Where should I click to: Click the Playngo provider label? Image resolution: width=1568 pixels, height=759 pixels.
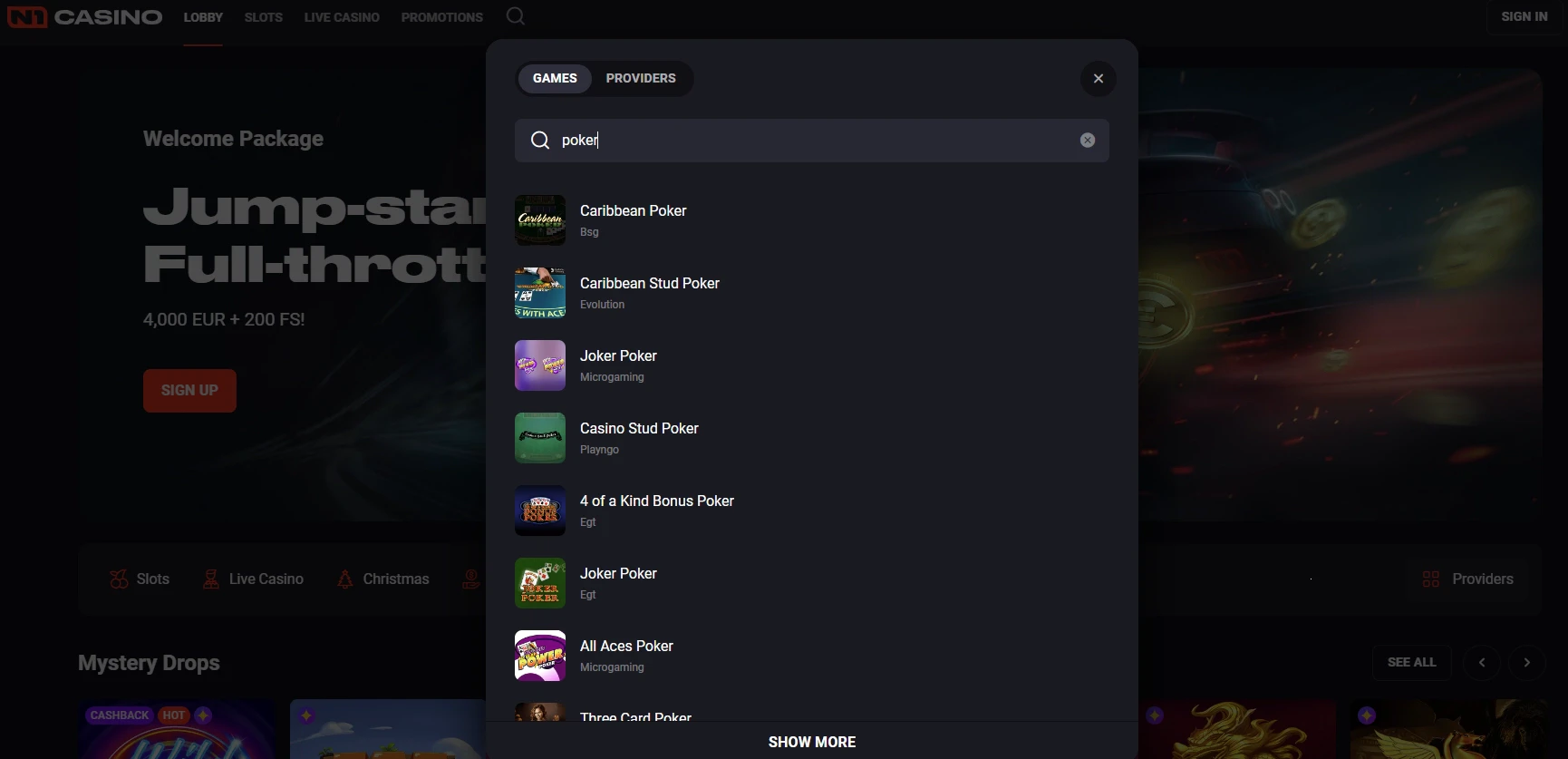pos(599,450)
